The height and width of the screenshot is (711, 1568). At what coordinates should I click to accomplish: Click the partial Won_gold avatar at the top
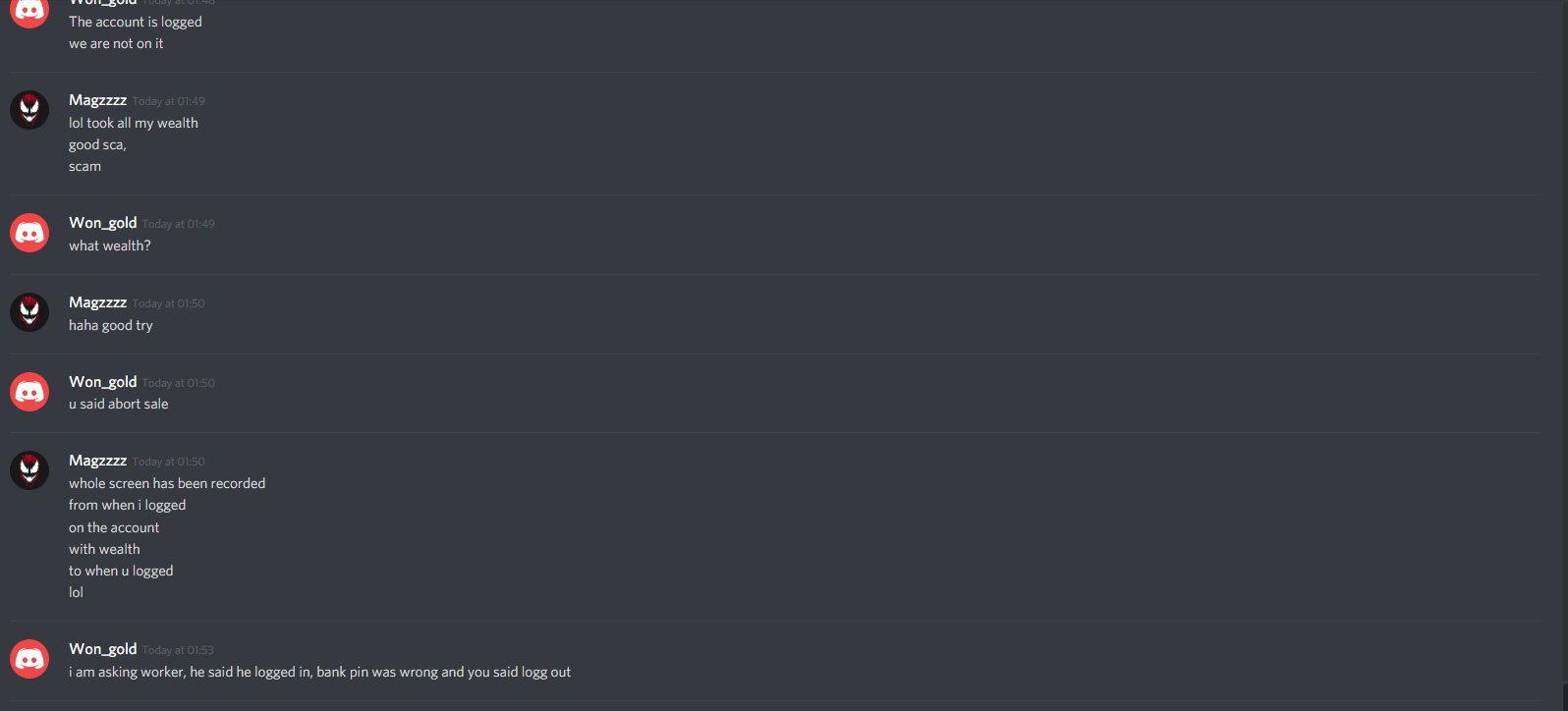[29, 14]
